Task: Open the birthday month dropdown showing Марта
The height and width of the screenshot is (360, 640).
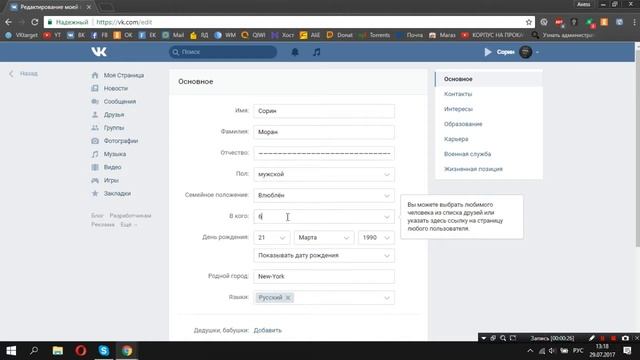Action: pyautogui.click(x=324, y=238)
